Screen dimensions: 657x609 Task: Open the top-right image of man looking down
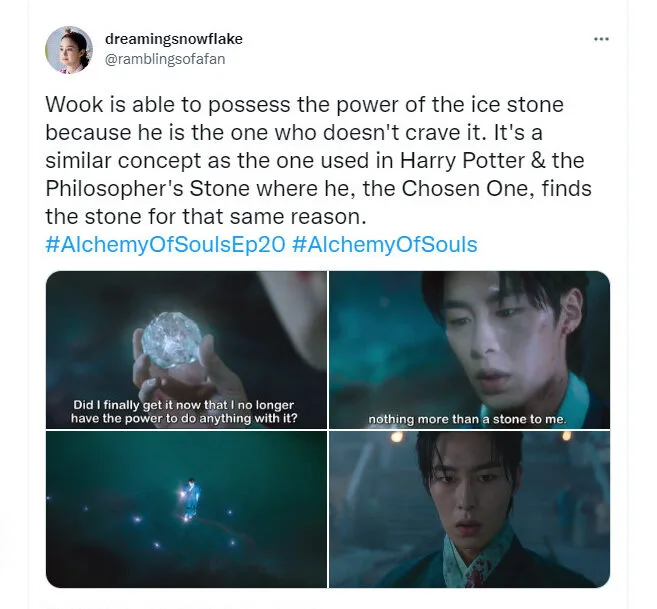click(x=469, y=350)
